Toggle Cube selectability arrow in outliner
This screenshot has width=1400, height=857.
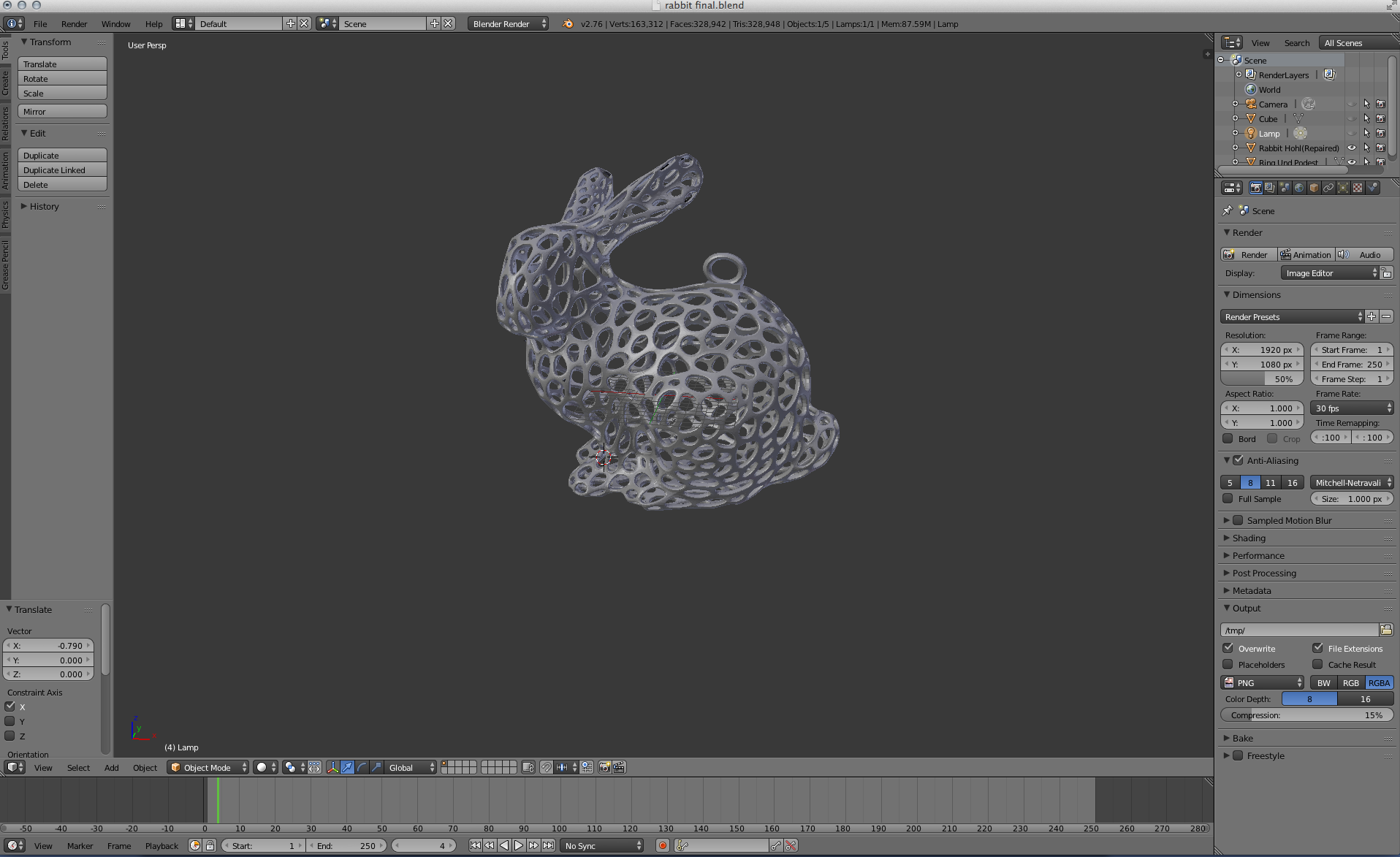click(x=1366, y=118)
